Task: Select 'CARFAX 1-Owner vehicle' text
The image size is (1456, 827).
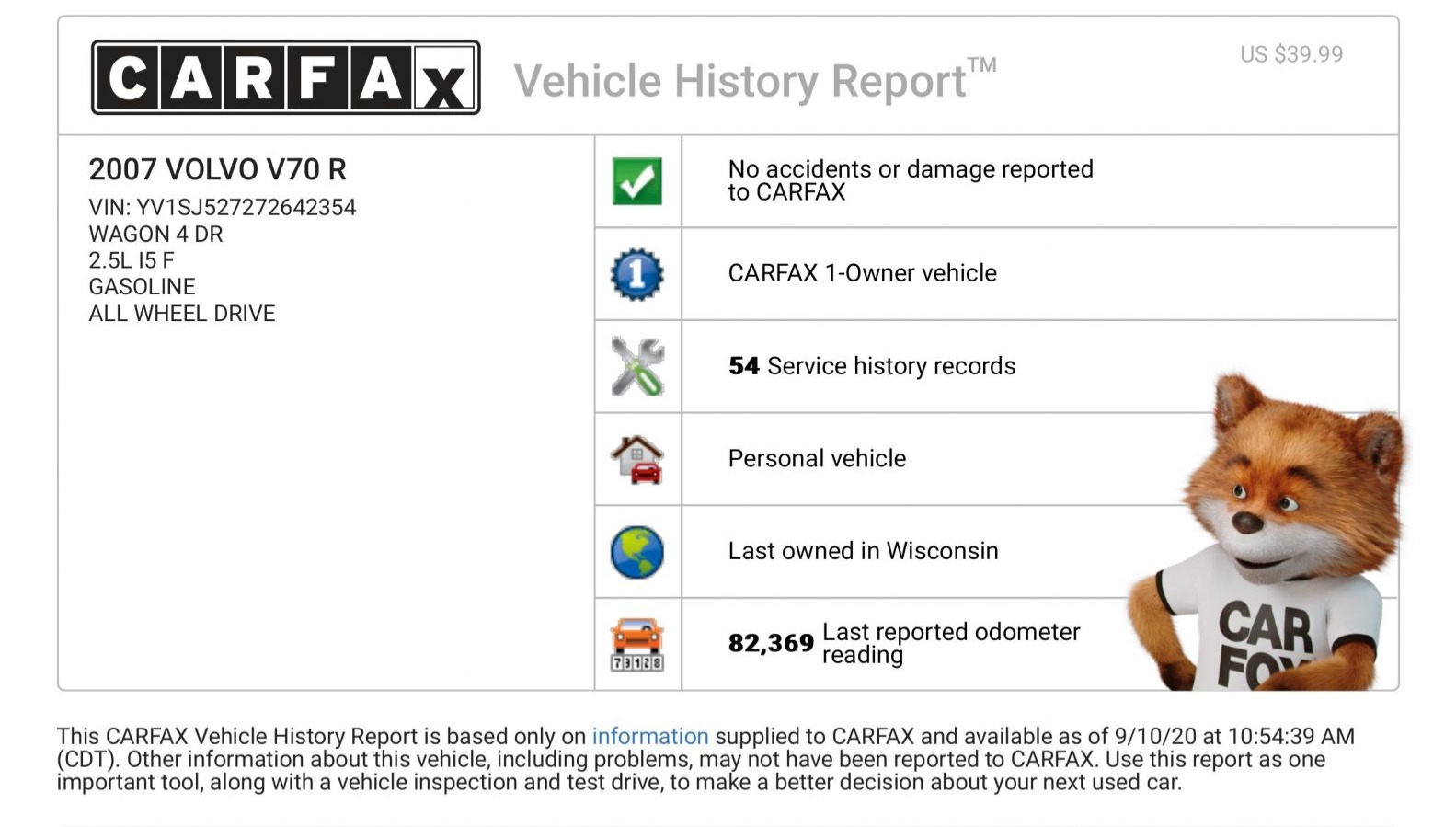Action: click(862, 273)
